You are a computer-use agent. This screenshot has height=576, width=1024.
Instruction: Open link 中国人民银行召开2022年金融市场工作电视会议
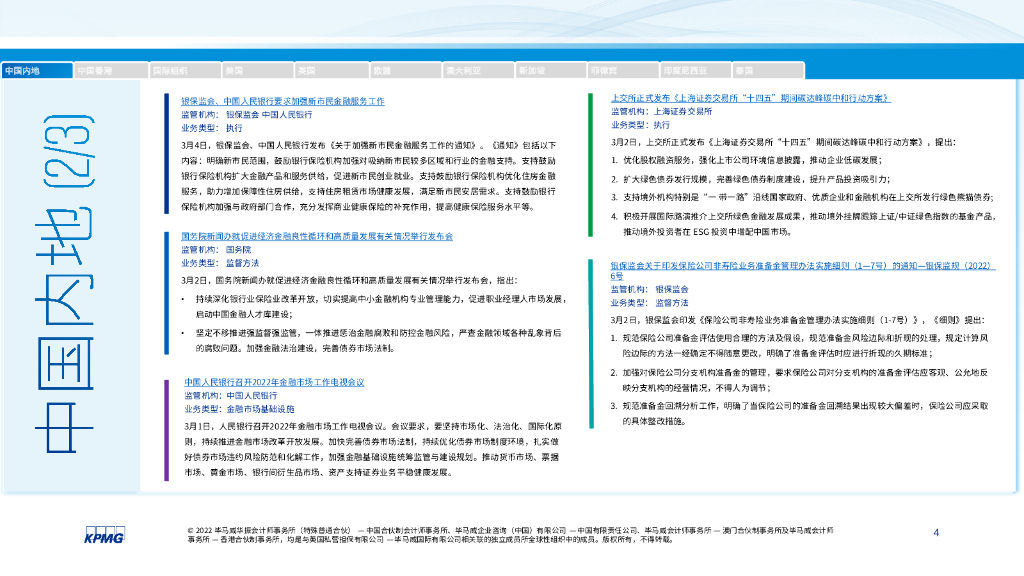tap(274, 382)
